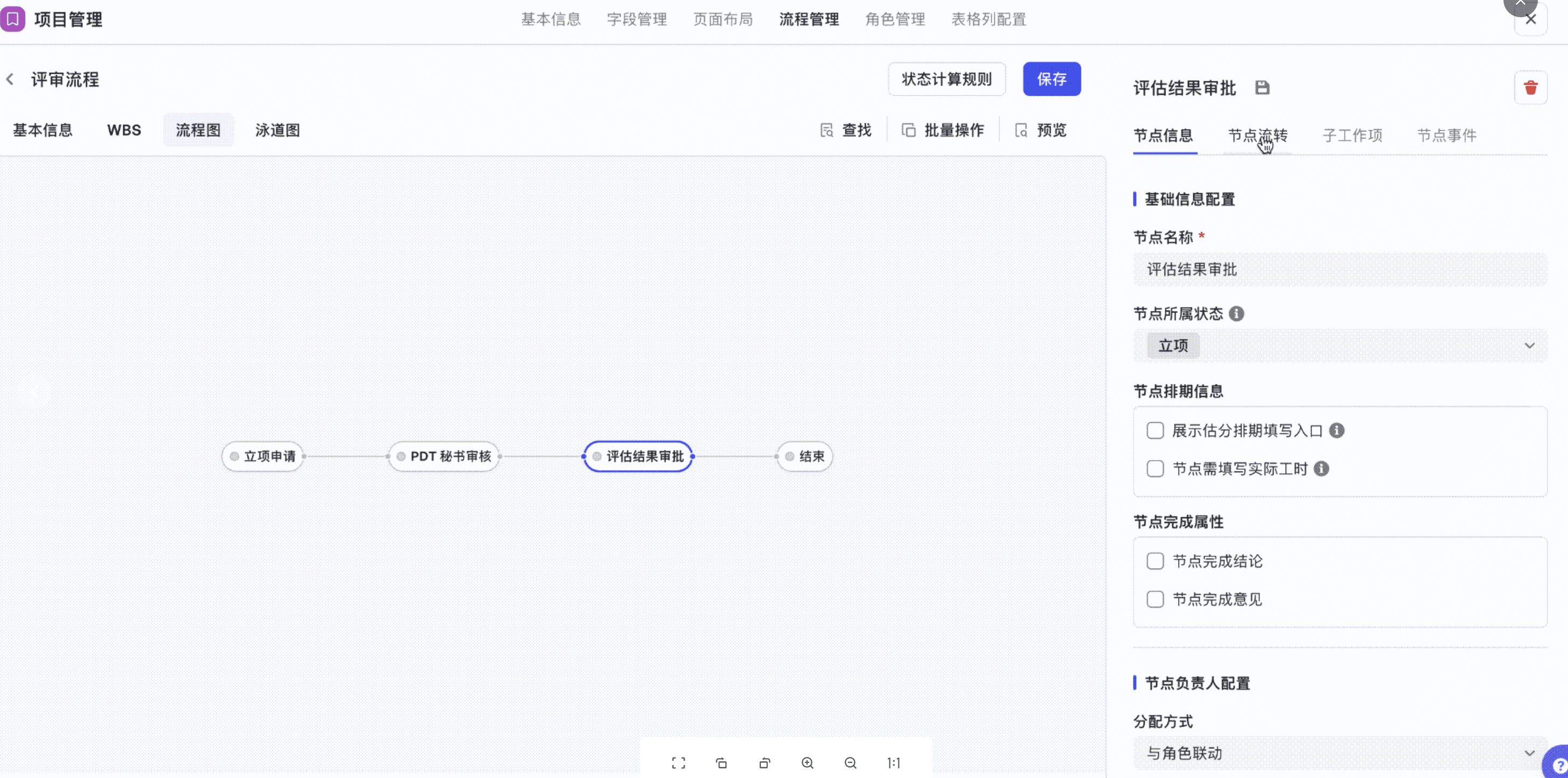Zoom in on the flowchart canvas
This screenshot has width=1568, height=778.
(807, 763)
